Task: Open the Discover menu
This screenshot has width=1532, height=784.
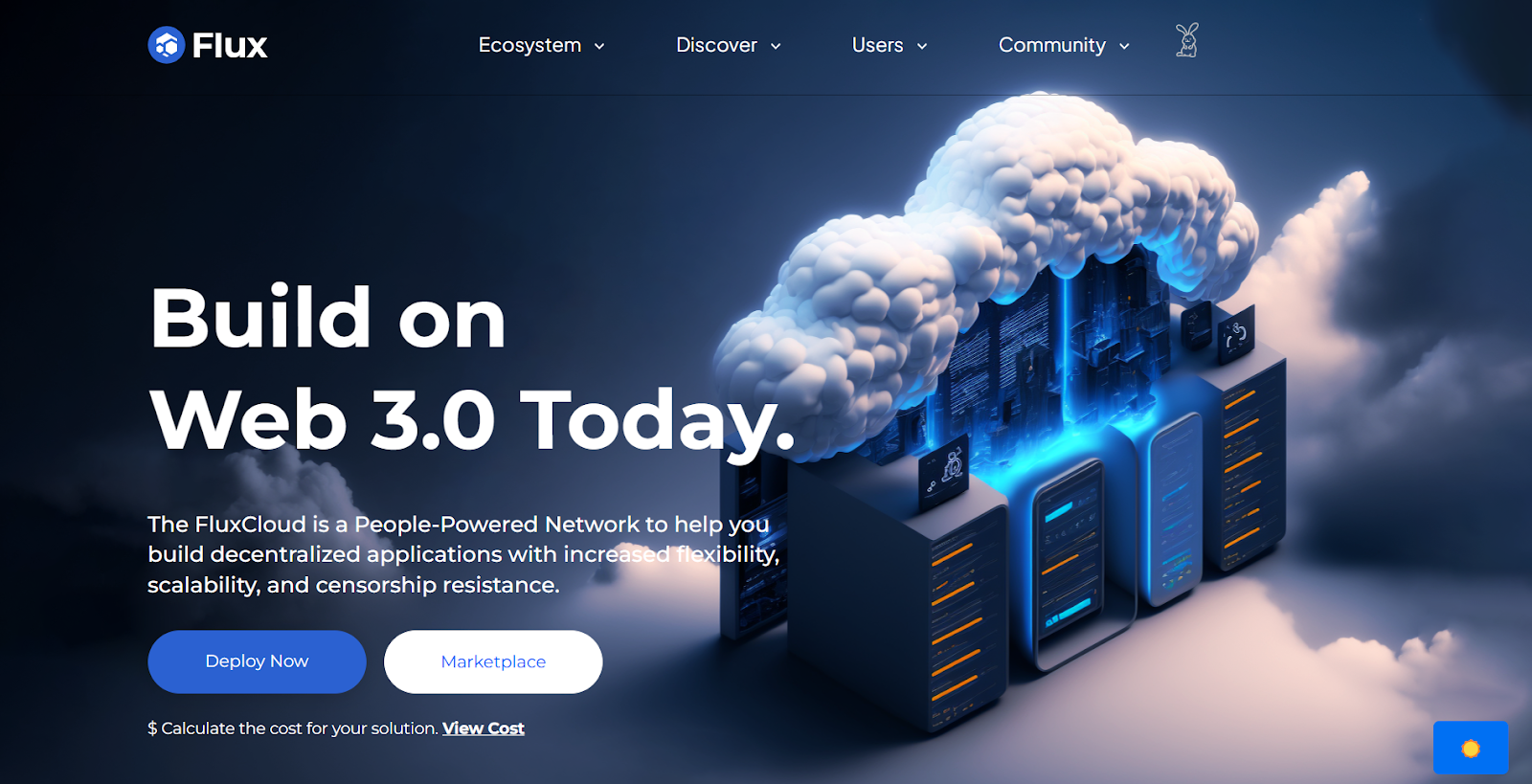Action: [x=716, y=45]
